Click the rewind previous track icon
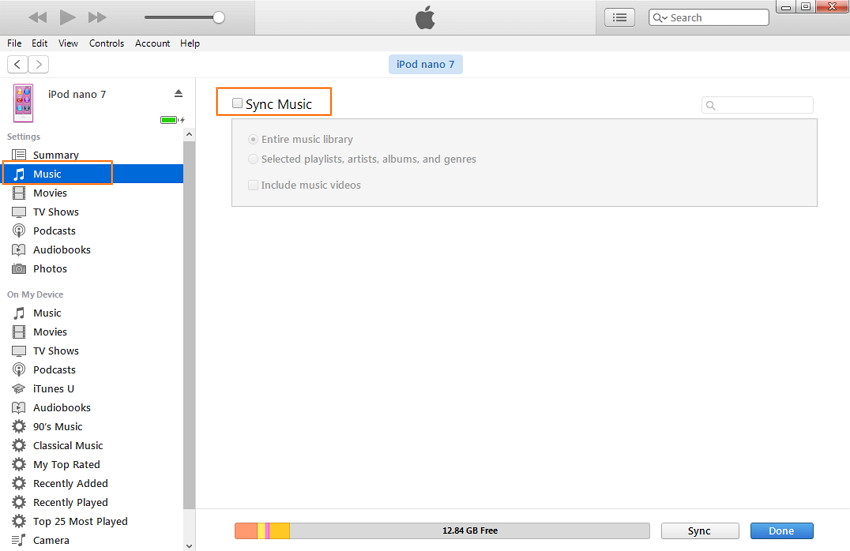Viewport: 850px width, 551px height. [38, 17]
